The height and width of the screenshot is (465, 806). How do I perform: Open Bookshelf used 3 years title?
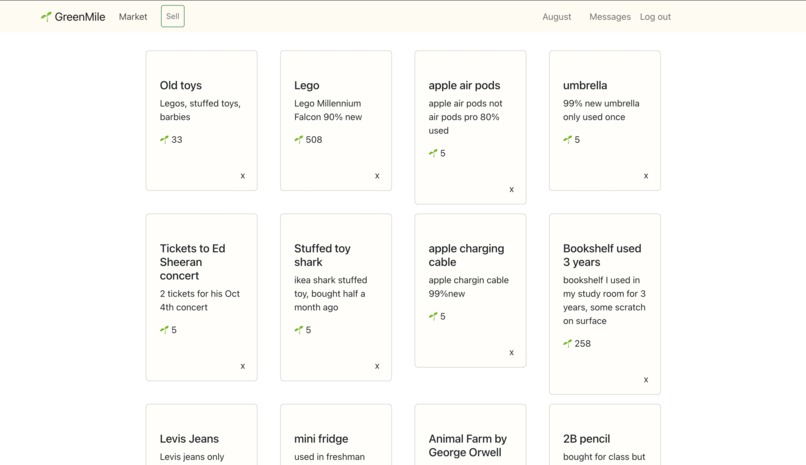pos(602,255)
